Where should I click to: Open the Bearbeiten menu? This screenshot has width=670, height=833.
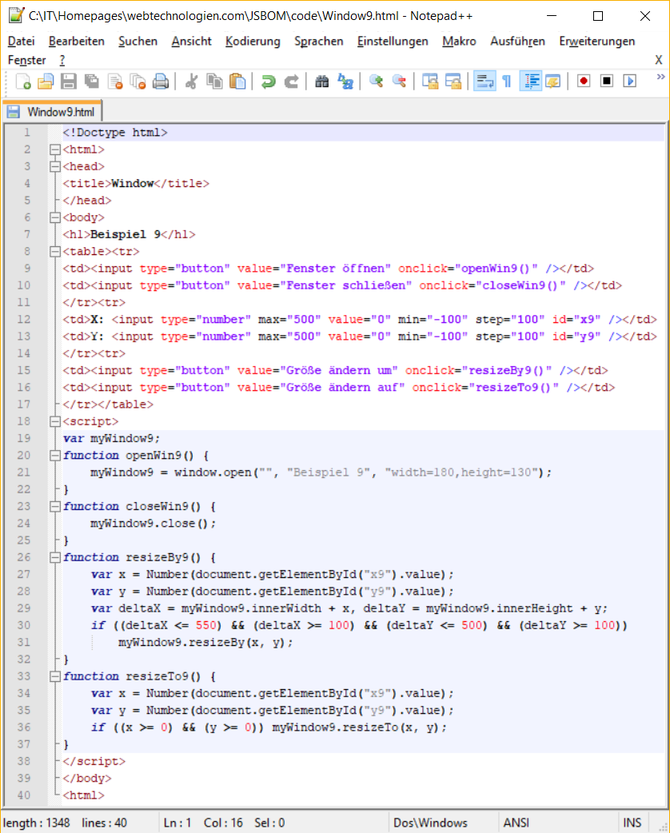[x=77, y=41]
